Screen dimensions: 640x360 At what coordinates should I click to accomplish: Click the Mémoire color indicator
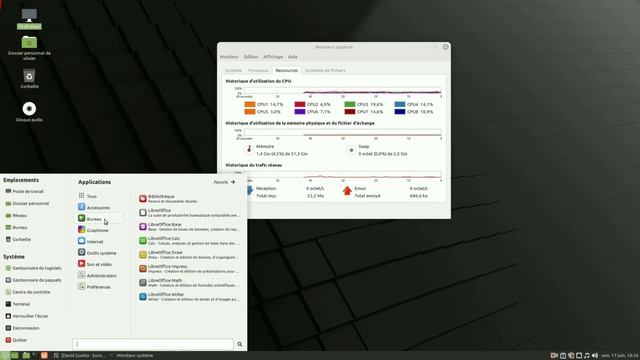249,150
